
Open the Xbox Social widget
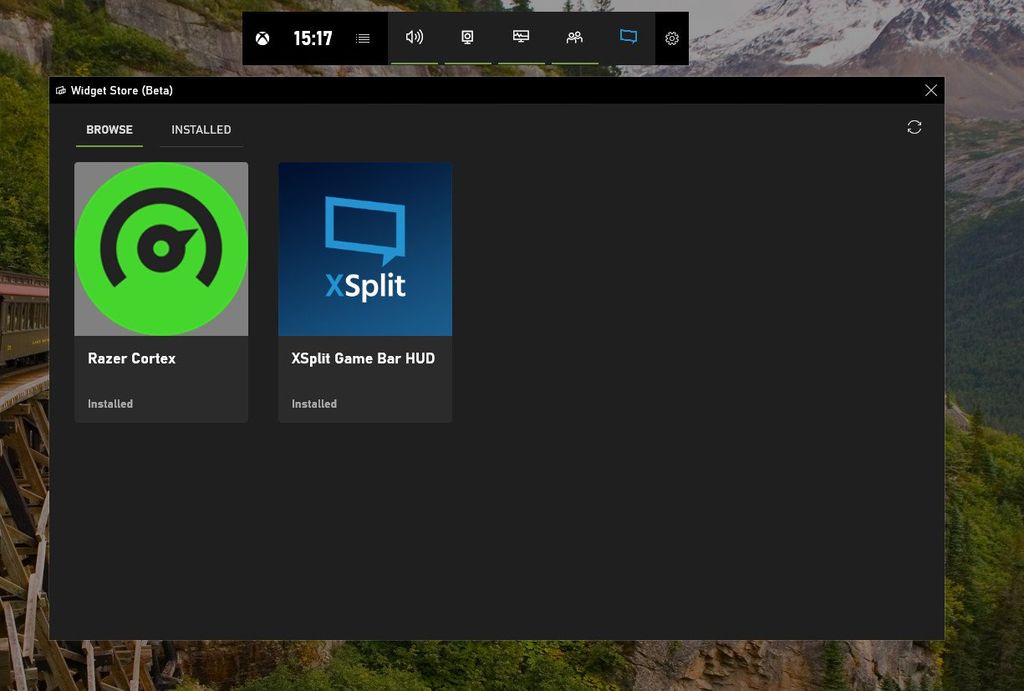(x=575, y=38)
